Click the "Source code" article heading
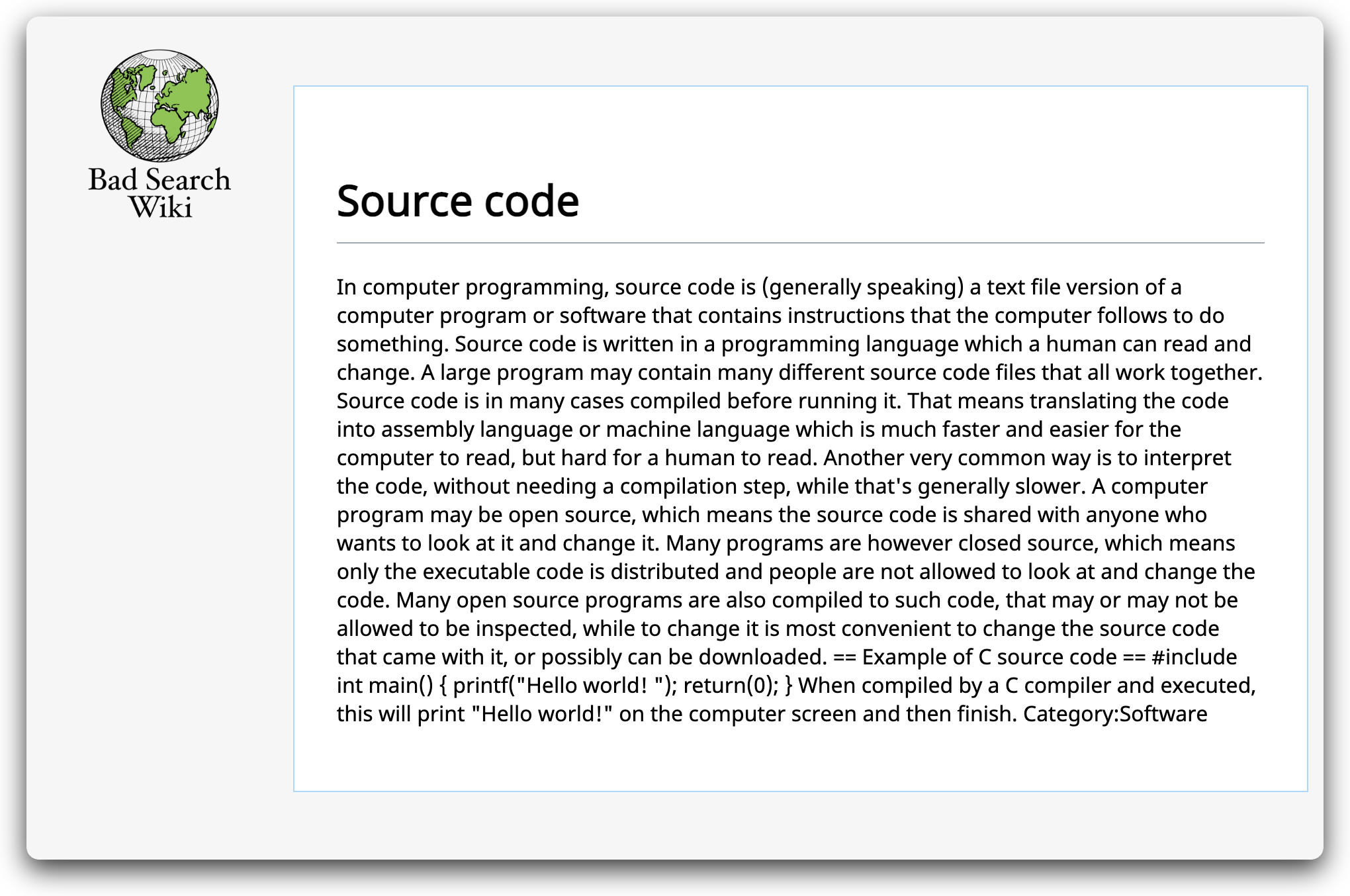This screenshot has height=896, width=1350. point(457,201)
